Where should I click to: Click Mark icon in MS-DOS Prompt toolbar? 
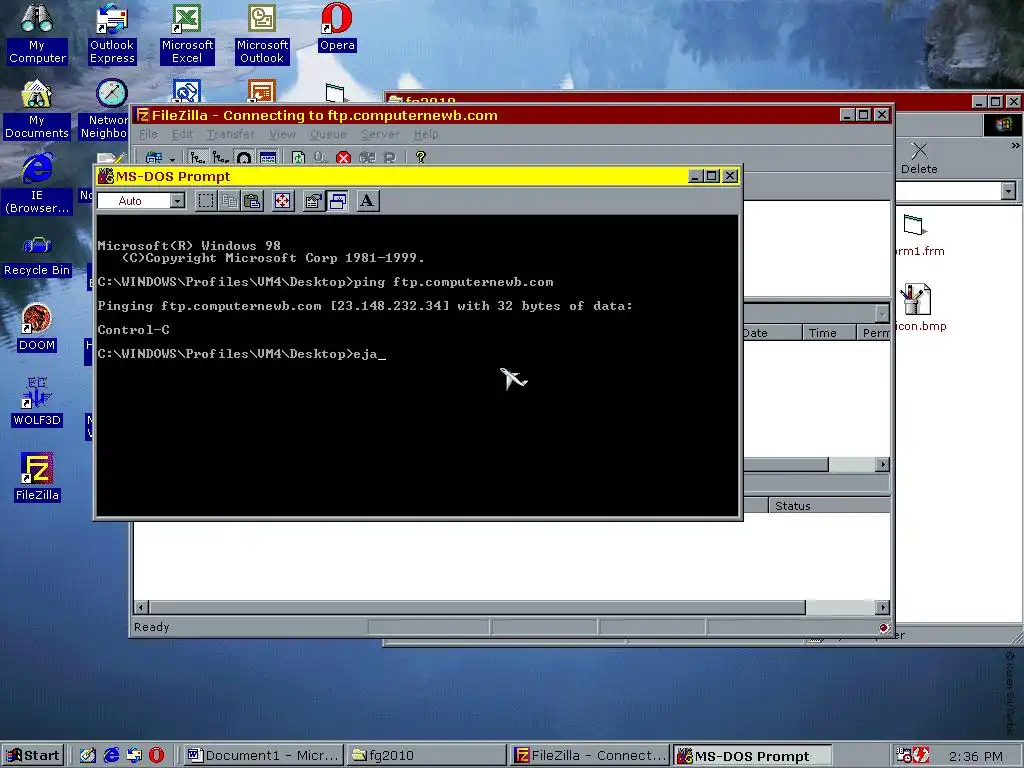coord(206,200)
